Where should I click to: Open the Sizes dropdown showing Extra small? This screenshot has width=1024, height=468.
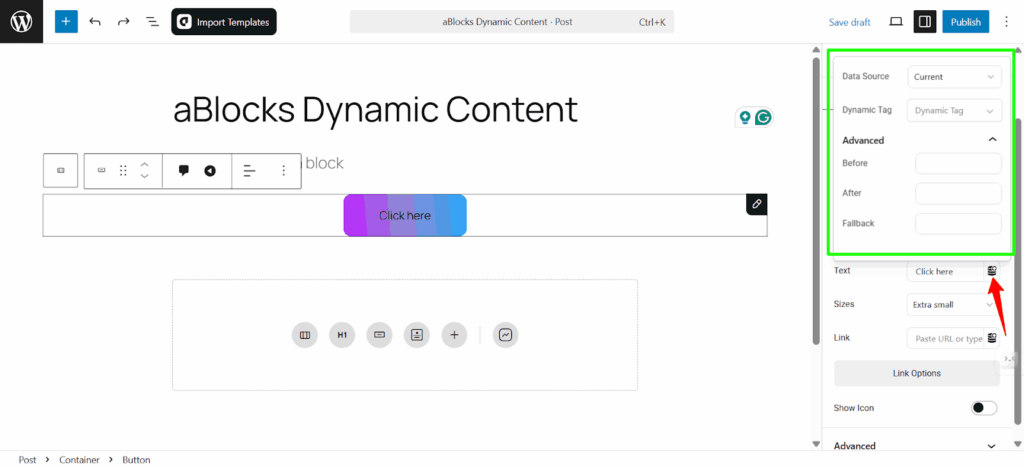[953, 304]
